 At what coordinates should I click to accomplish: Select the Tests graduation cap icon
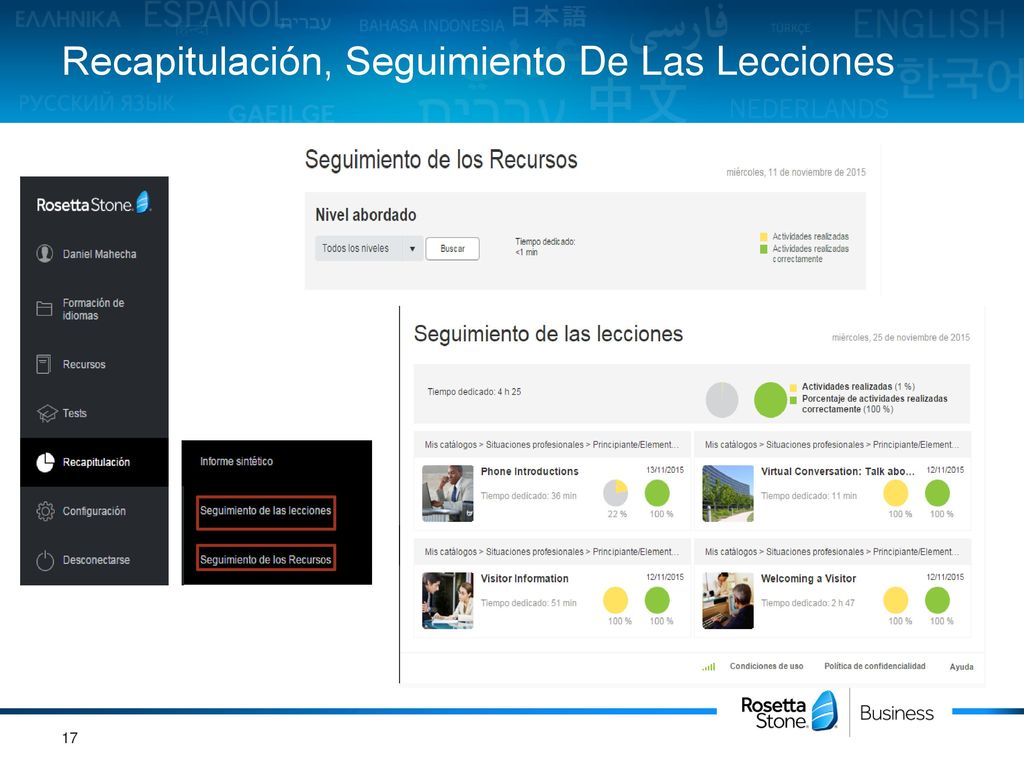pyautogui.click(x=47, y=413)
